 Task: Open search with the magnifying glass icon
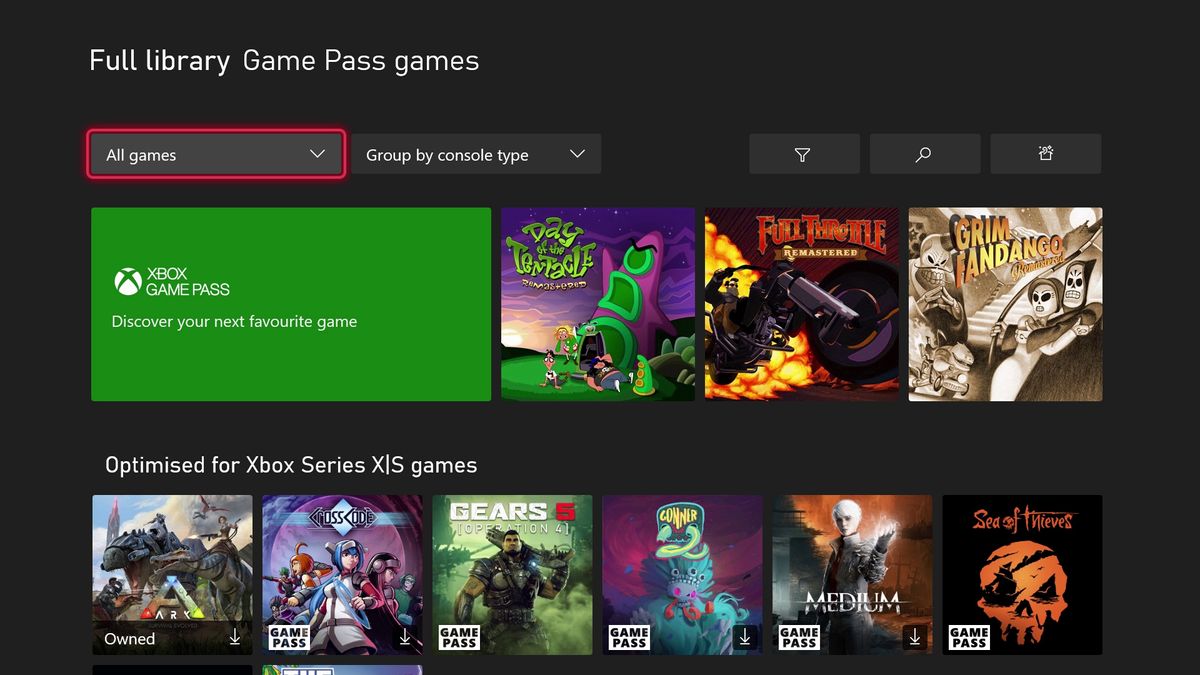point(924,154)
